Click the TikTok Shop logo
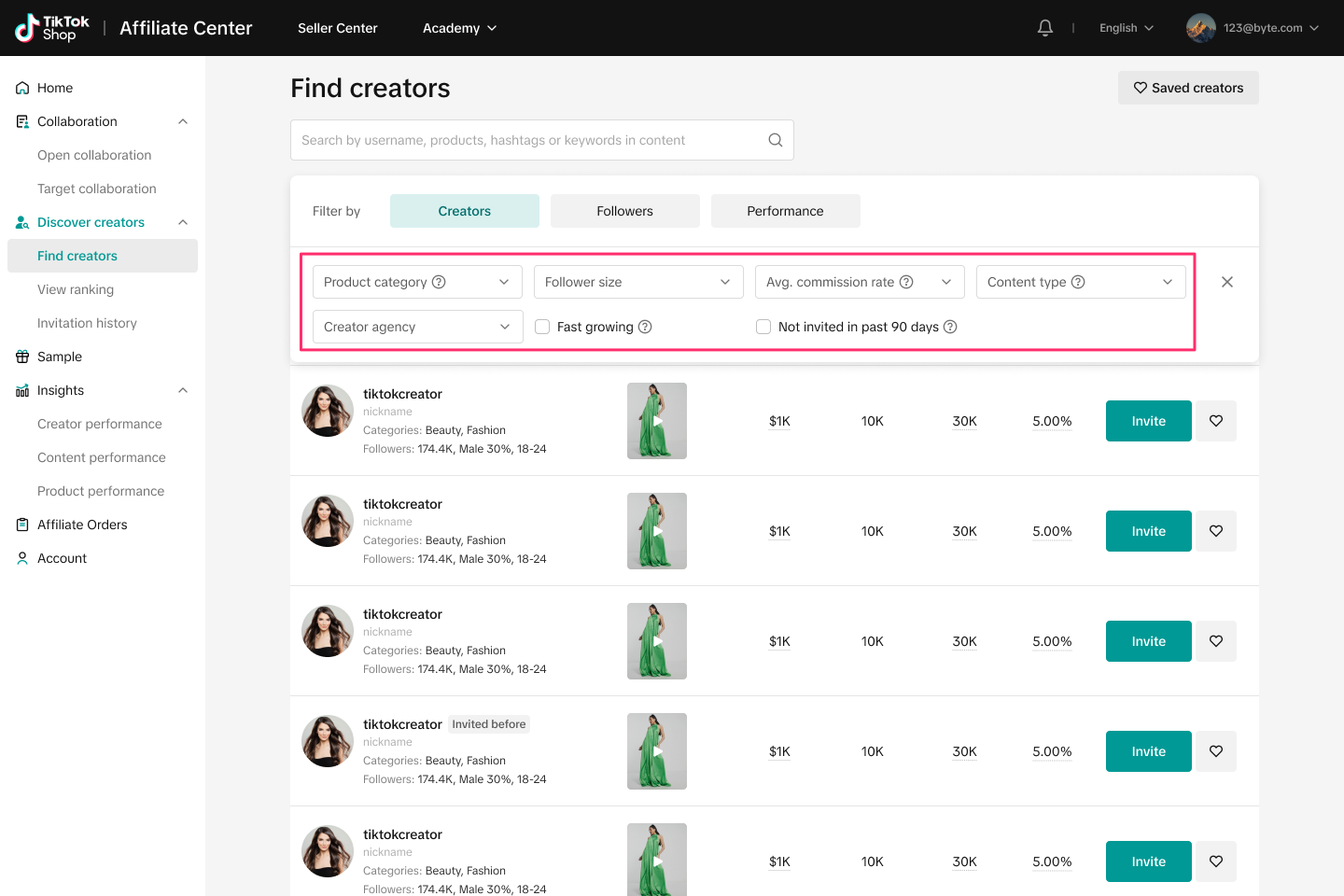This screenshot has width=1344, height=896. click(x=52, y=28)
